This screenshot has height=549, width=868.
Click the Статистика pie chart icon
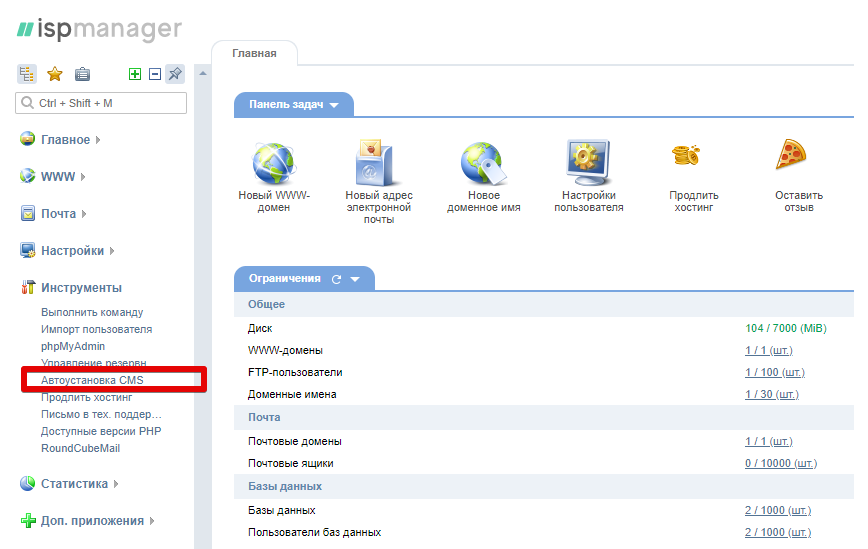27,483
